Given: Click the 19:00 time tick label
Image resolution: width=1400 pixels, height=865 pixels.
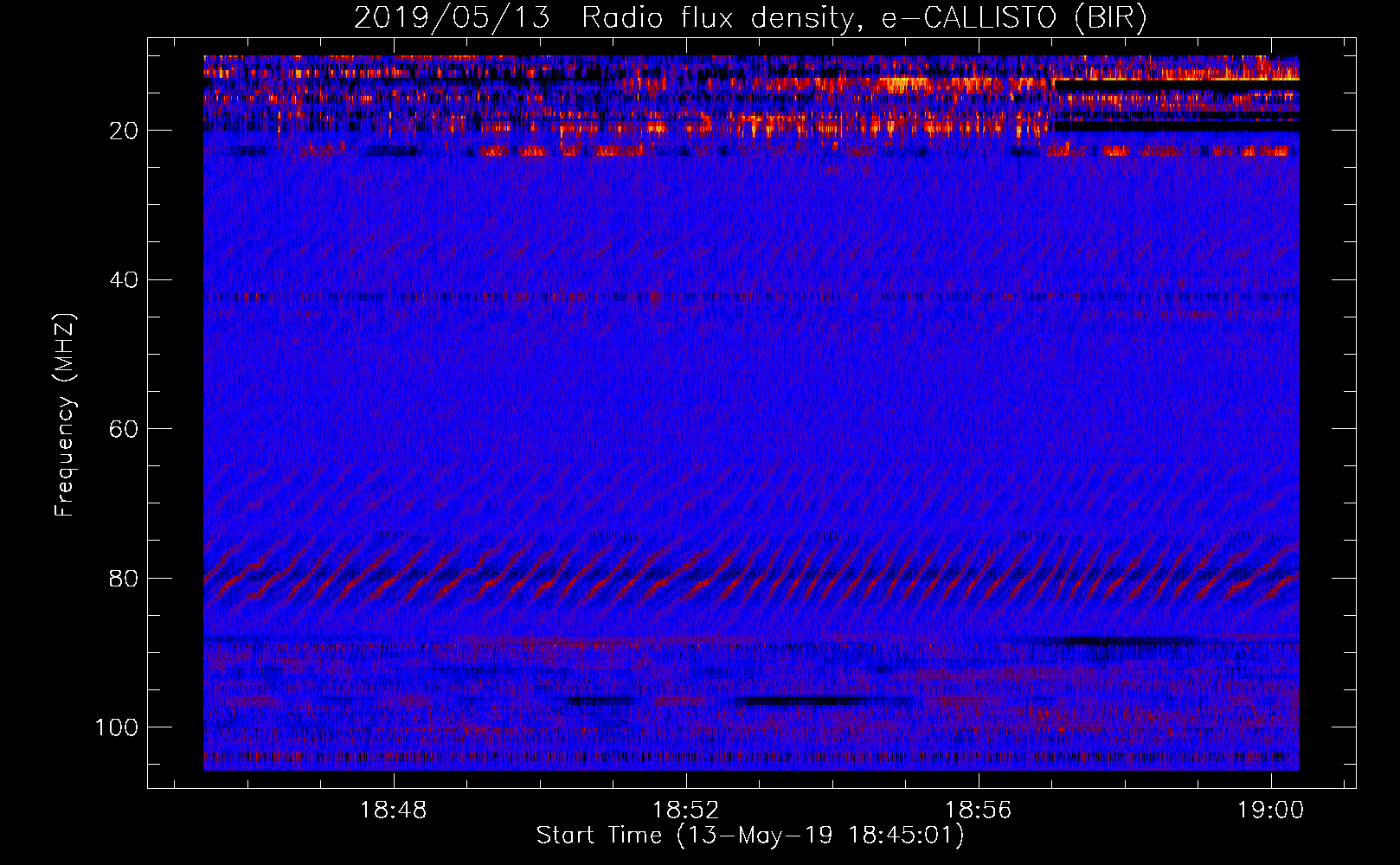Looking at the screenshot, I should click(1271, 811).
